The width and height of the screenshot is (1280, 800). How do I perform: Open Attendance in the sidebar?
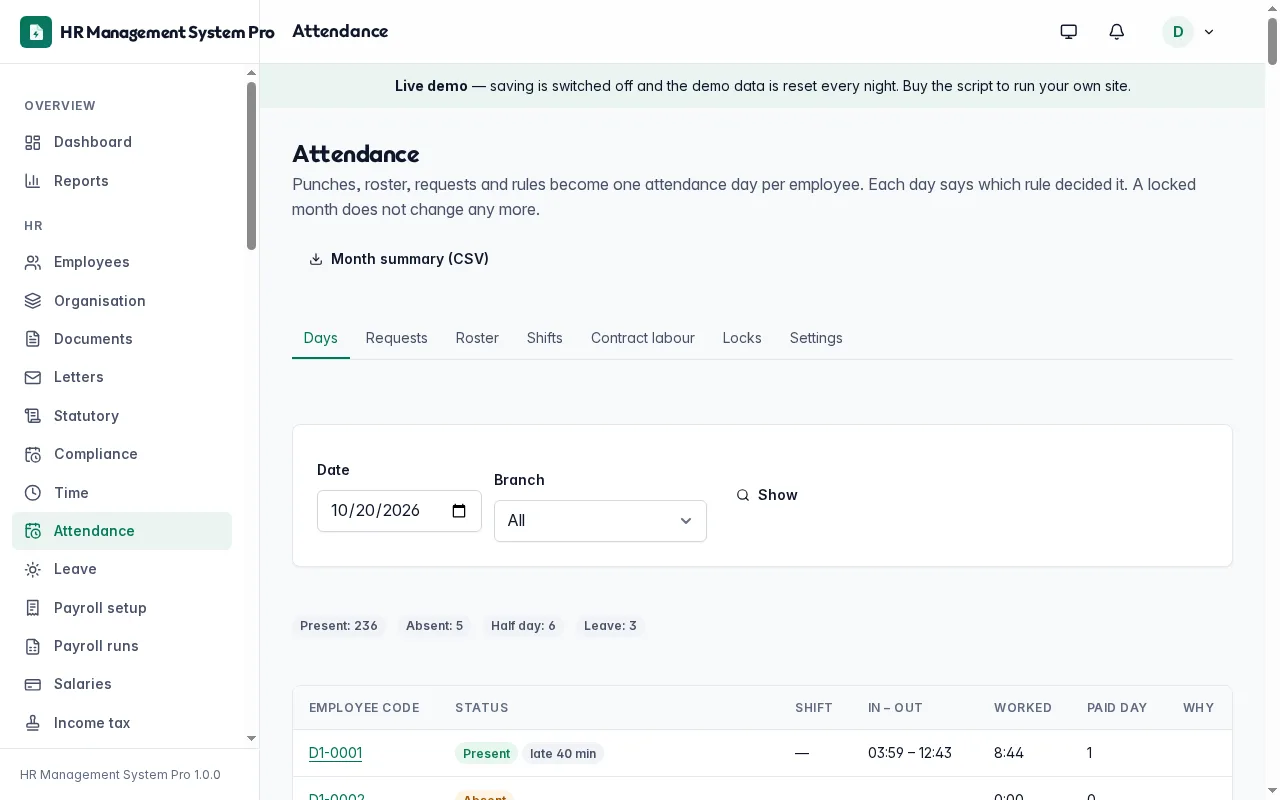(x=122, y=531)
